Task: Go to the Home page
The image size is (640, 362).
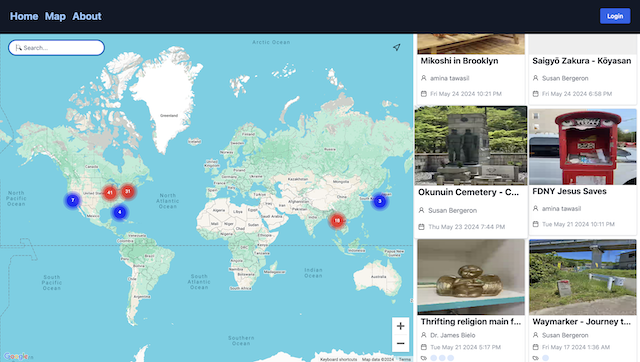Action: click(x=24, y=16)
